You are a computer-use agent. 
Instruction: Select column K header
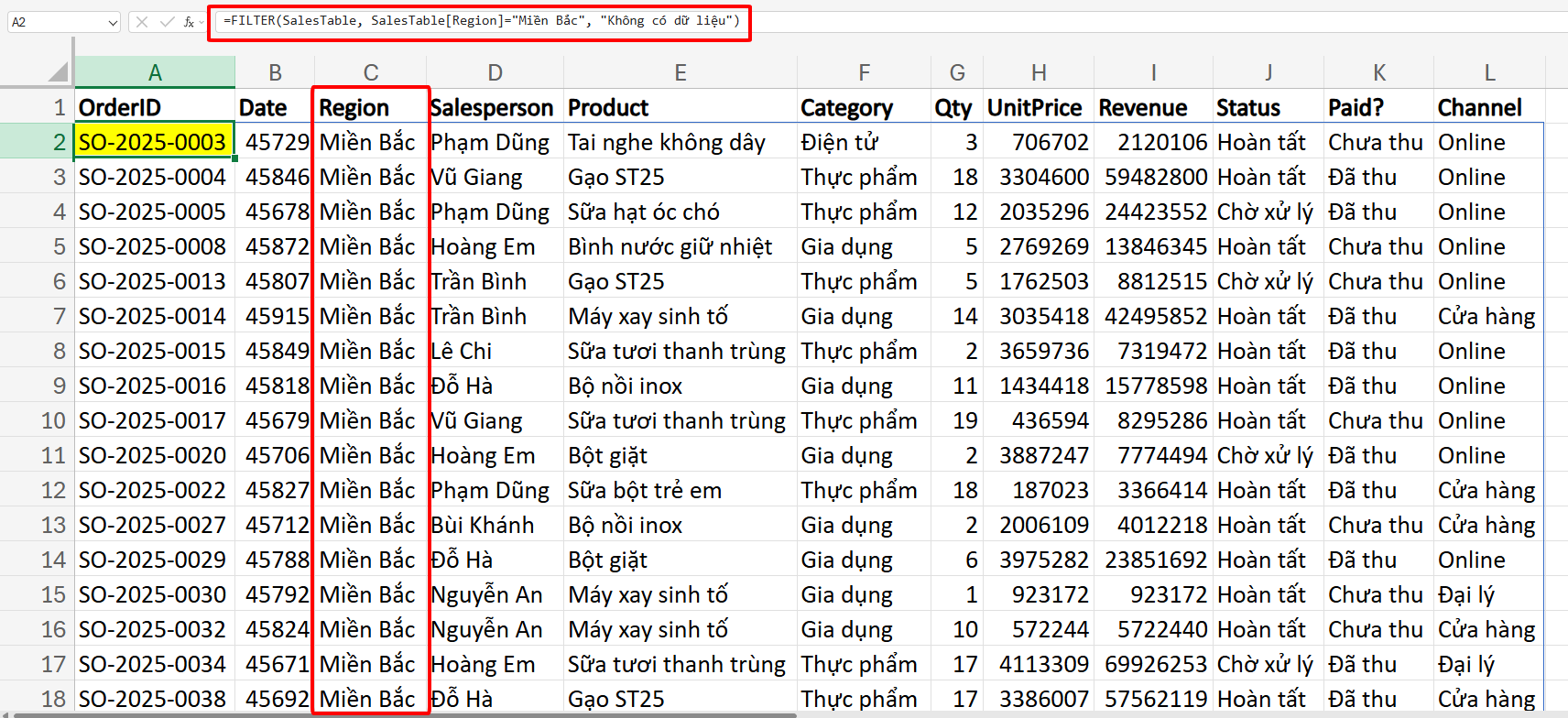coord(1379,72)
